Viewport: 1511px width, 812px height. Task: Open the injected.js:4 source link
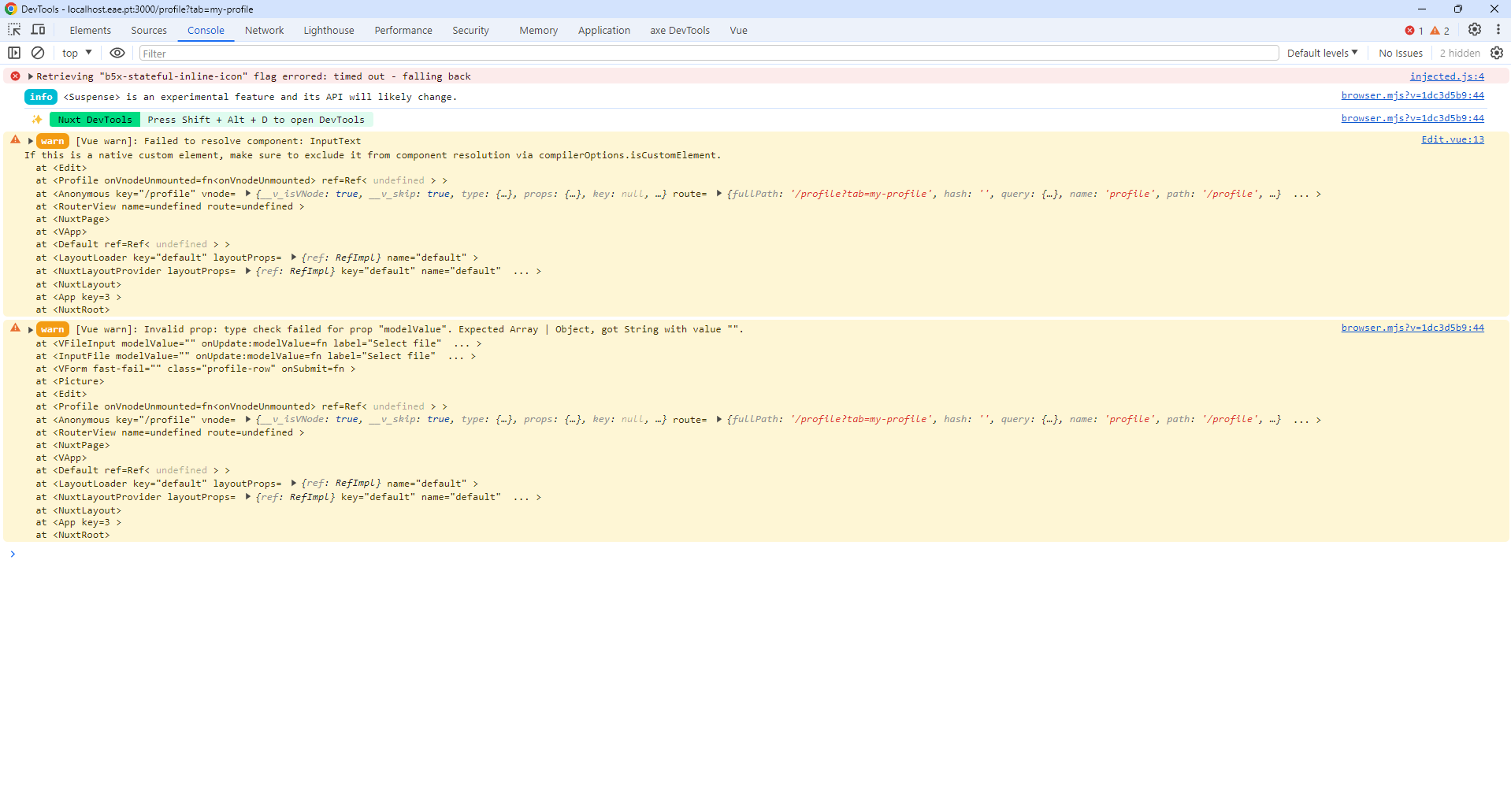tap(1447, 76)
